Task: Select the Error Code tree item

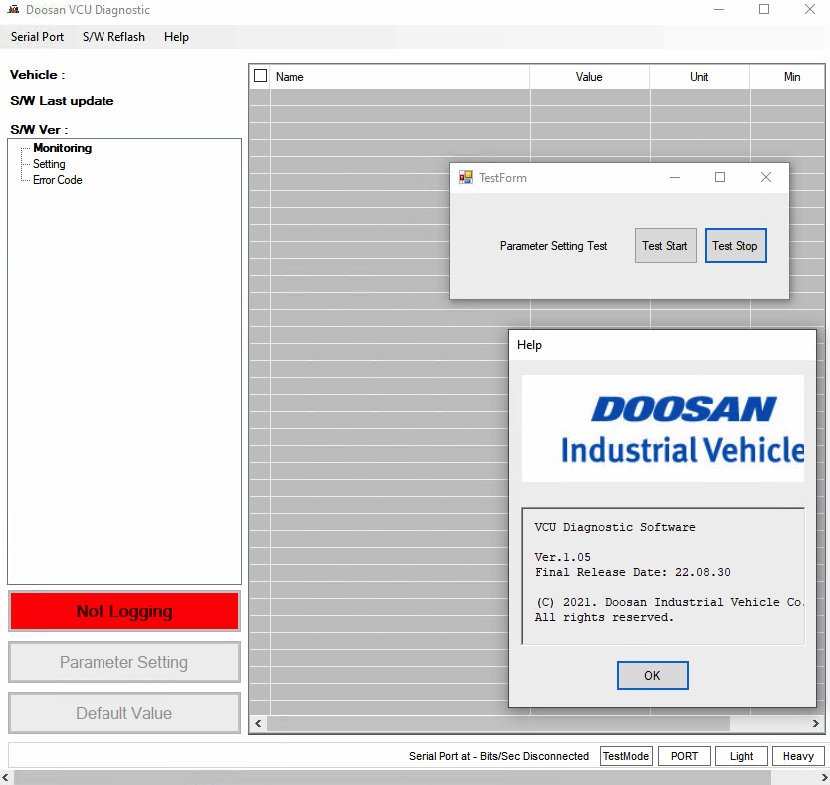Action: pos(57,180)
